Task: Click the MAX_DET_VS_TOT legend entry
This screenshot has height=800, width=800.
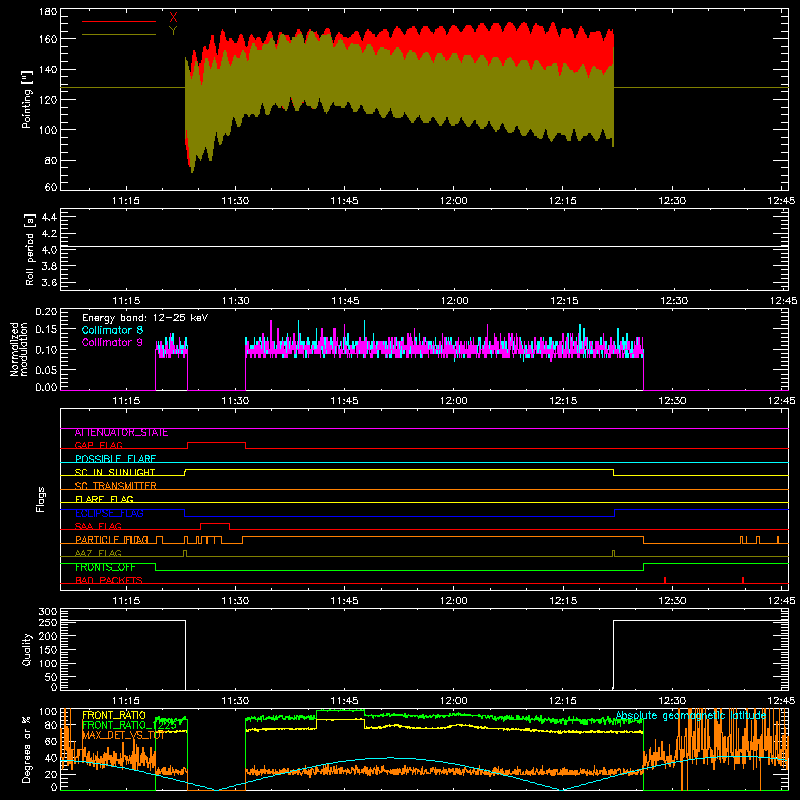Action: point(123,735)
